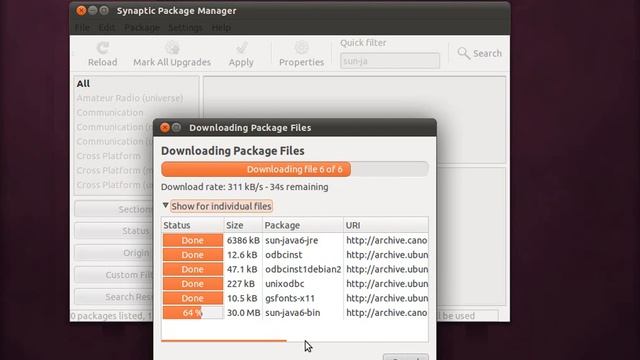Select the All category

coord(83,84)
